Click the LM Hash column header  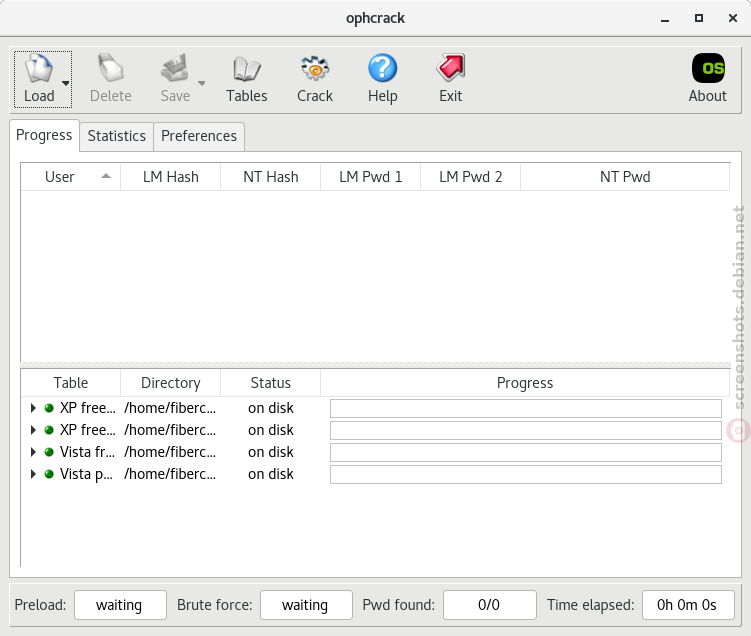[171, 177]
